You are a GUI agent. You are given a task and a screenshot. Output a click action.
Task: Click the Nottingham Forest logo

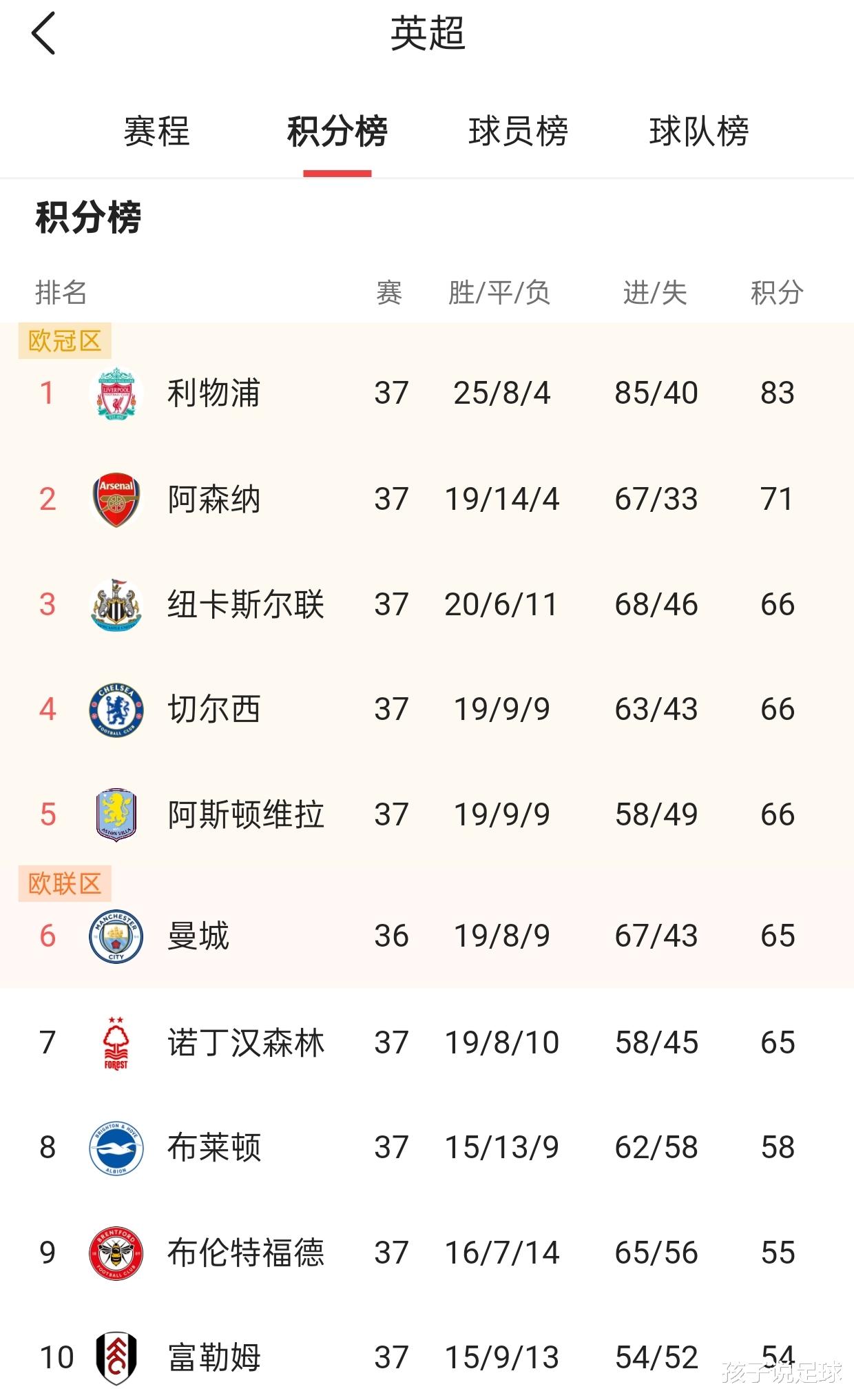click(116, 1042)
